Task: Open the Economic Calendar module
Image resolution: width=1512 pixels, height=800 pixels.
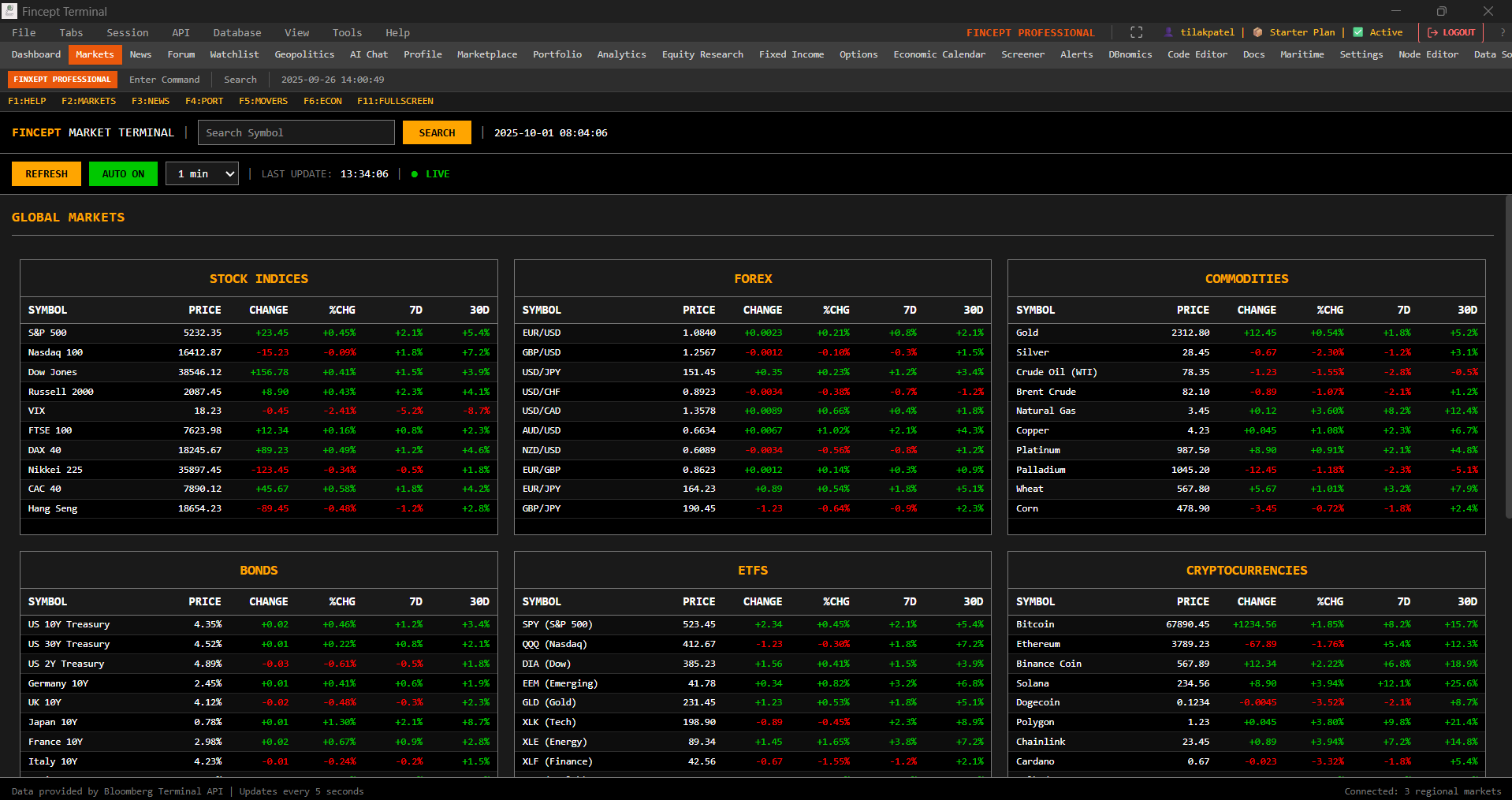Action: coord(939,54)
